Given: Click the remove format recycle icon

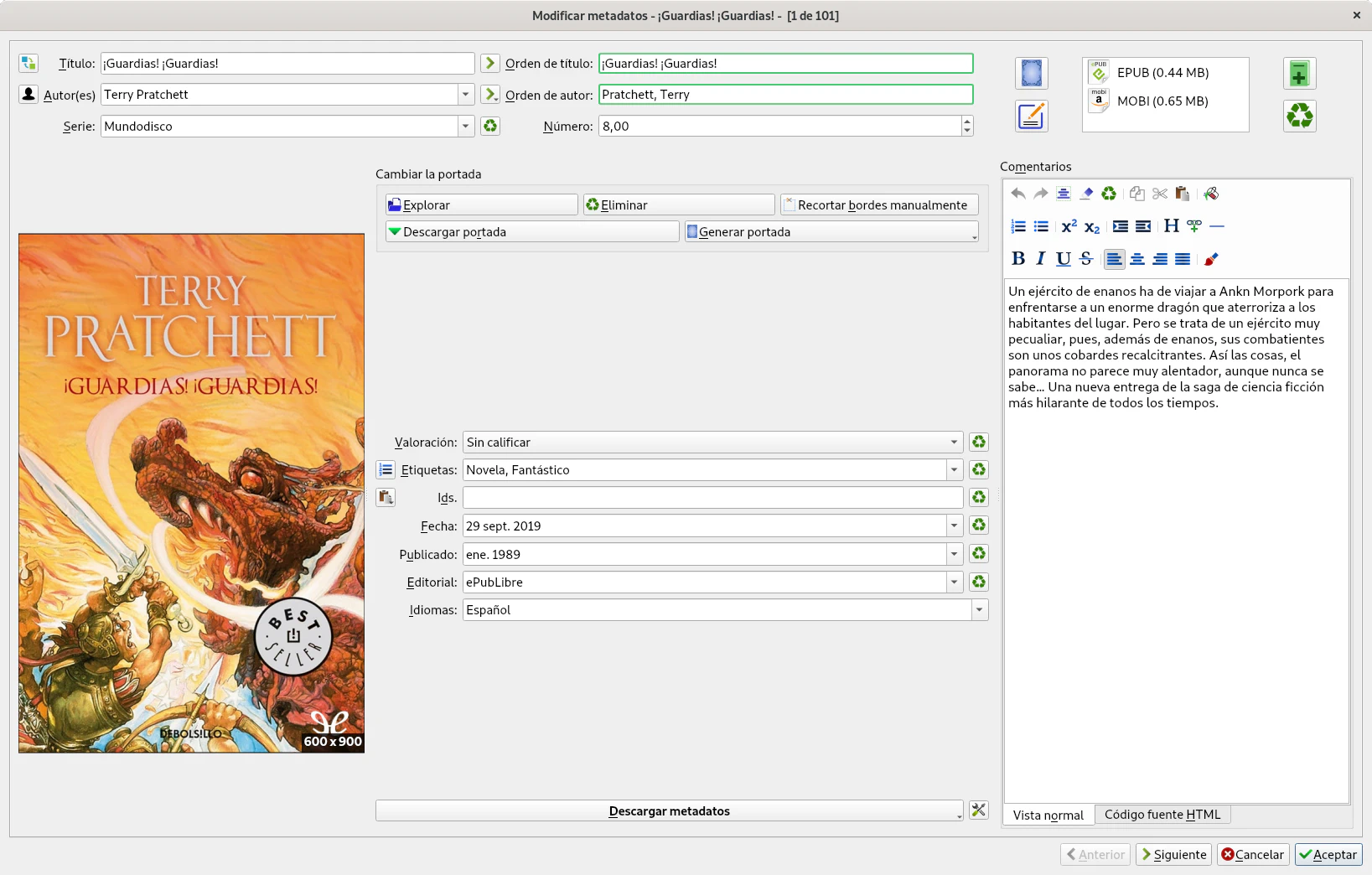Looking at the screenshot, I should (1299, 116).
